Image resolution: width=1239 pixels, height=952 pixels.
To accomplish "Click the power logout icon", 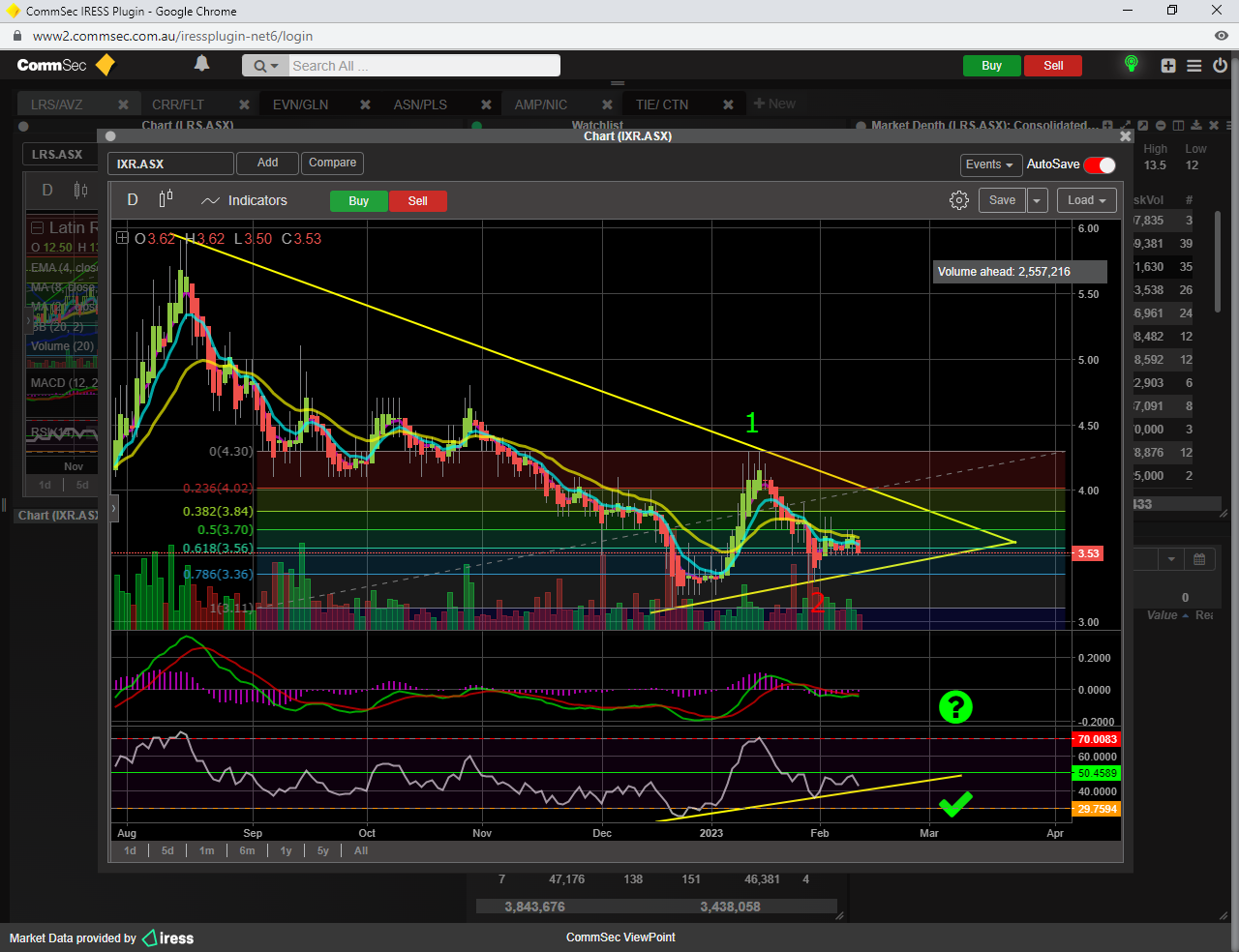I will tap(1220, 66).
